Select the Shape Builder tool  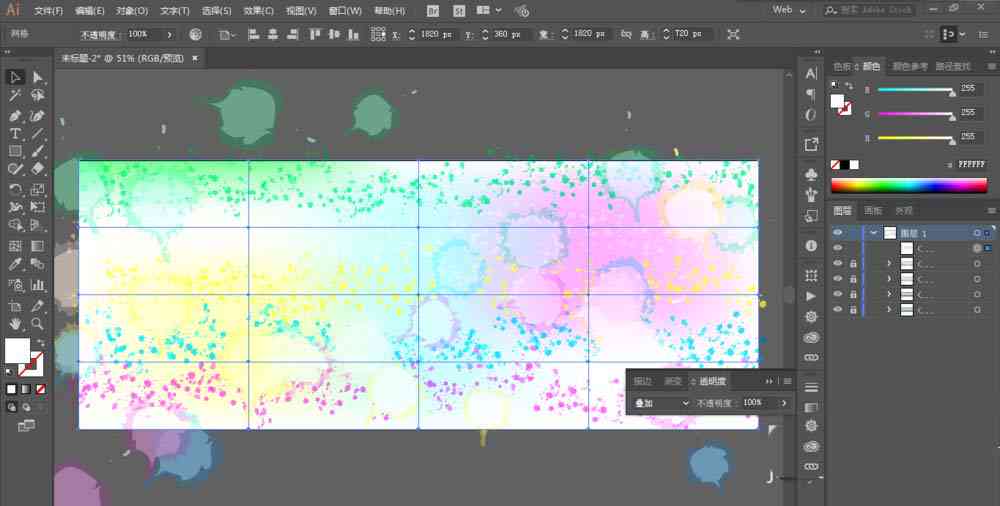pyautogui.click(x=15, y=225)
